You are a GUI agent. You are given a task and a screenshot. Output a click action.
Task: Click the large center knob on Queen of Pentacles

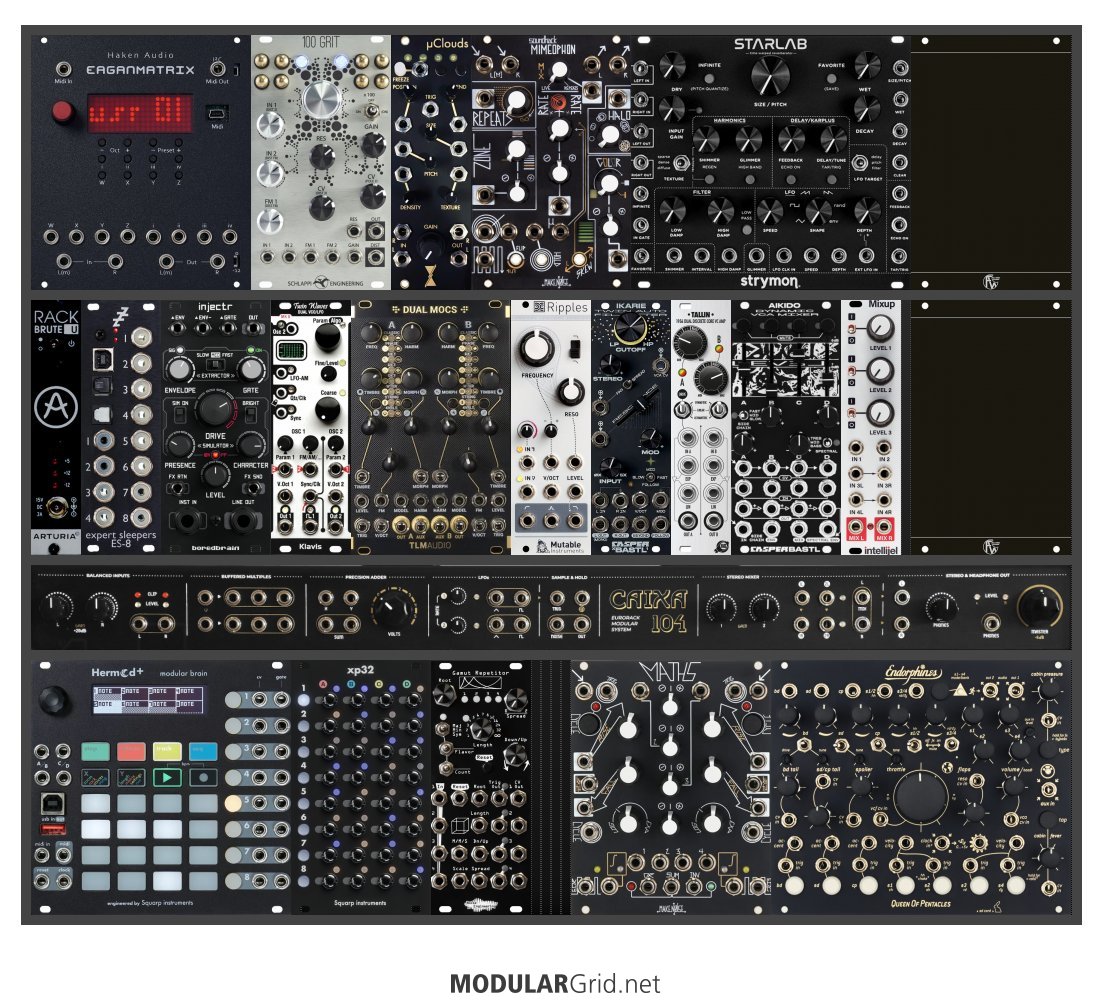[921, 798]
